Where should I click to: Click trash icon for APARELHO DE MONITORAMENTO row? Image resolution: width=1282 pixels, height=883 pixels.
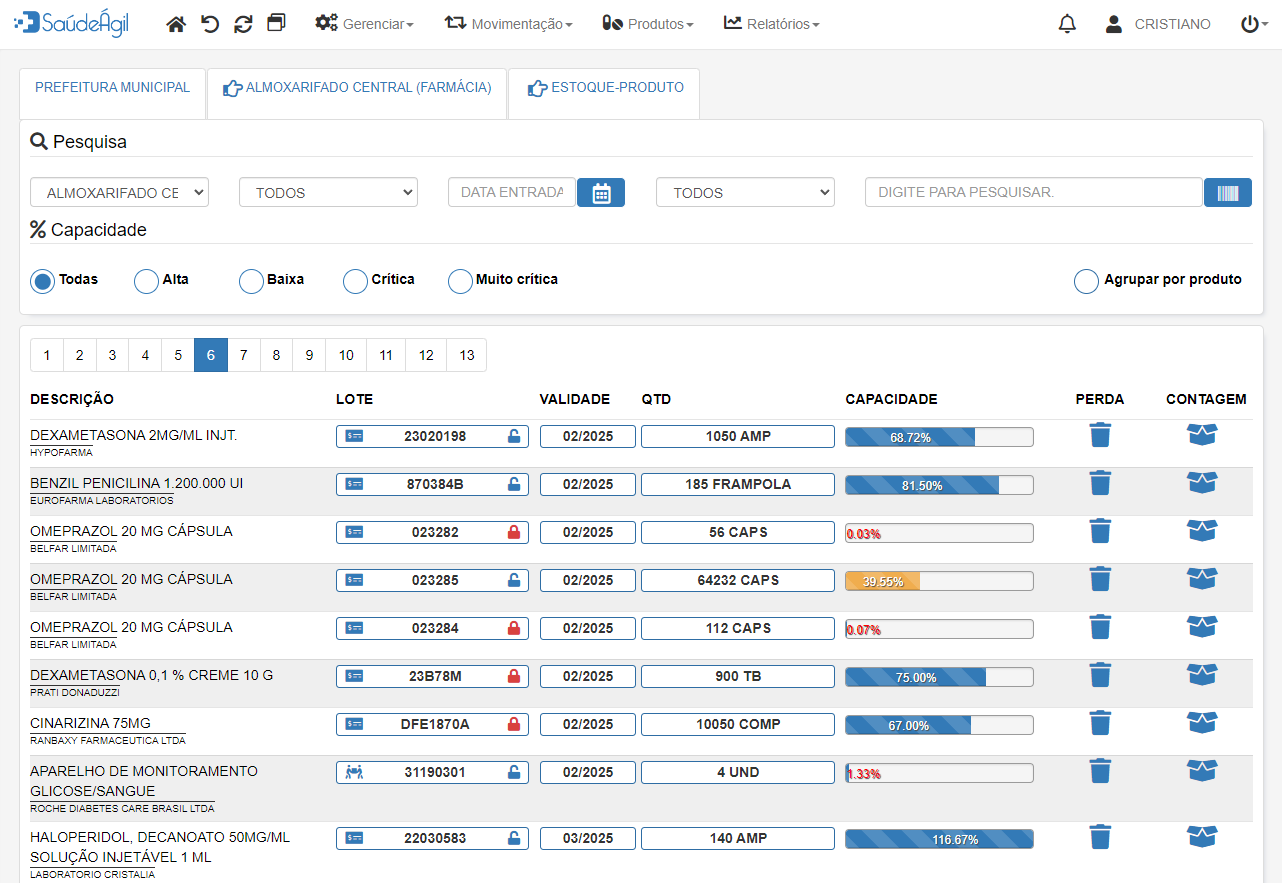coord(1100,771)
